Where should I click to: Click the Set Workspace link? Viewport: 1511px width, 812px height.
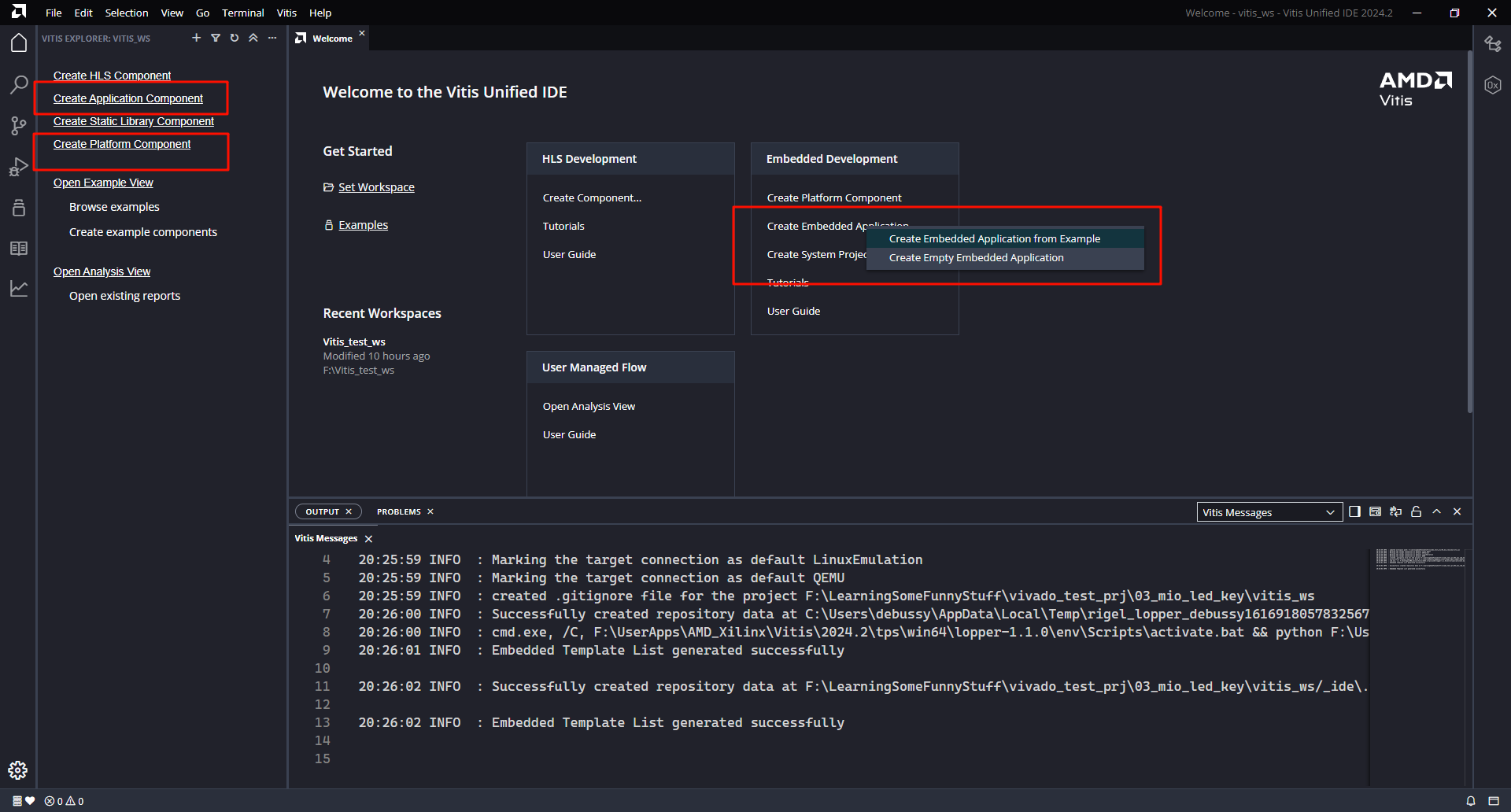pyautogui.click(x=376, y=187)
